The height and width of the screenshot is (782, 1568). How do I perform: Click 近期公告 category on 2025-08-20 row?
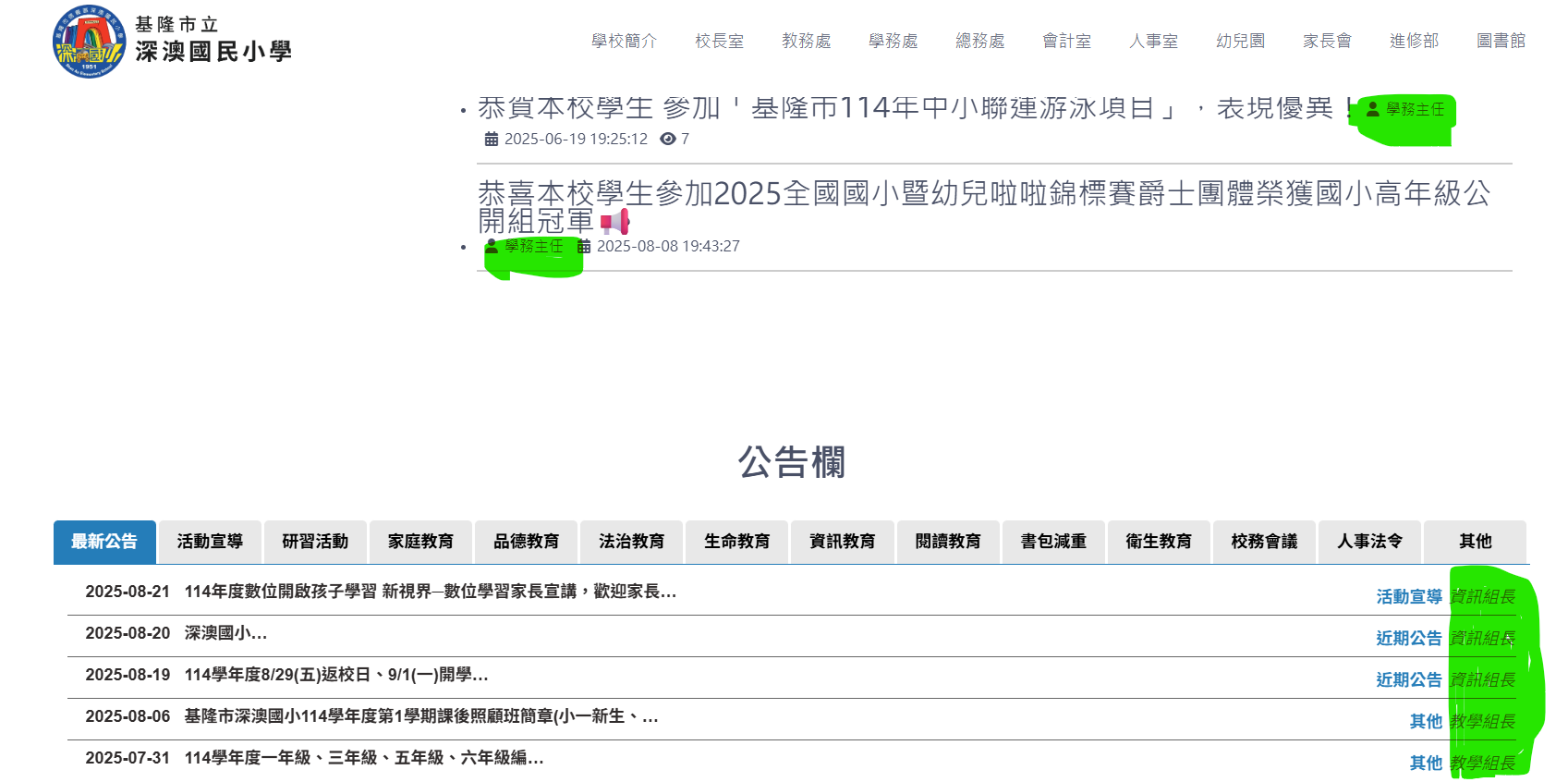(x=1409, y=639)
